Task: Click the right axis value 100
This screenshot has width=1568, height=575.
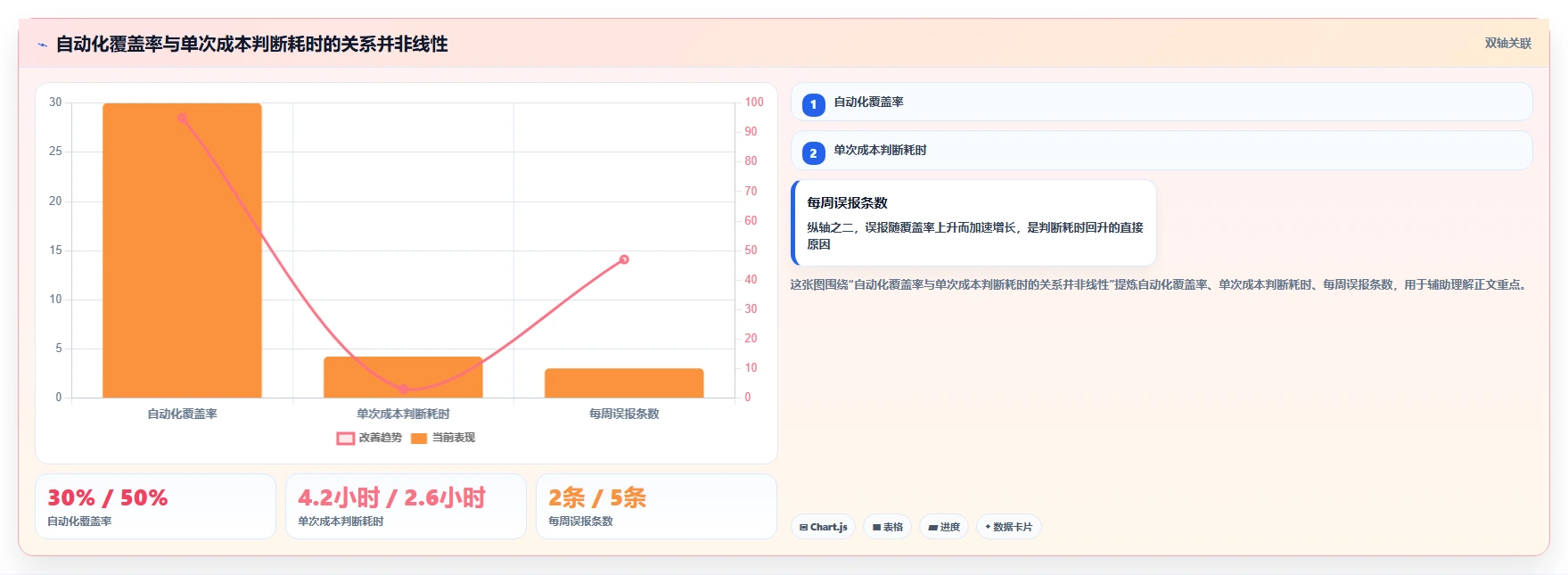Action: pyautogui.click(x=754, y=103)
